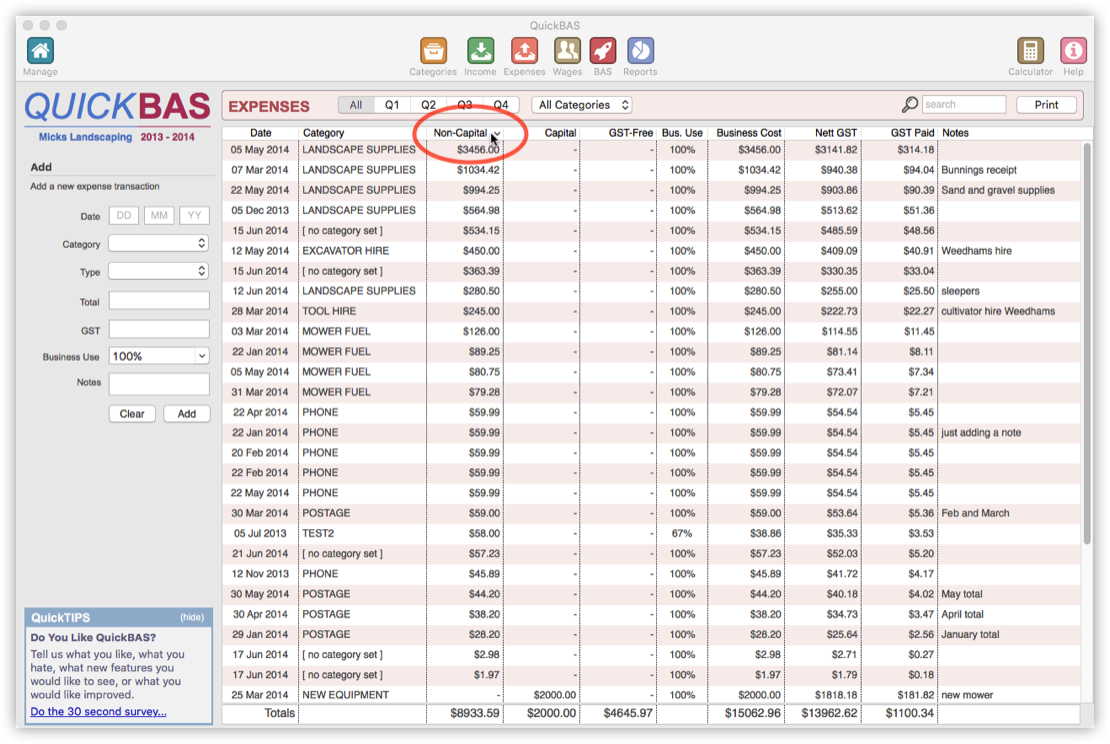Open QuickBAS Help
1110x744 pixels.
pyautogui.click(x=1073, y=50)
